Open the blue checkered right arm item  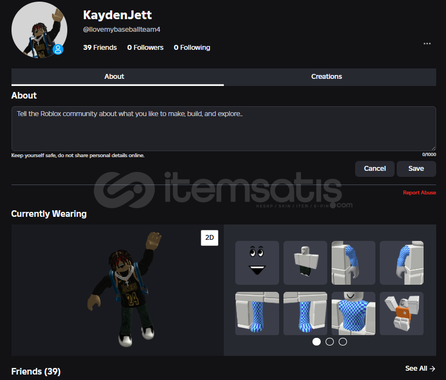[x=402, y=263]
